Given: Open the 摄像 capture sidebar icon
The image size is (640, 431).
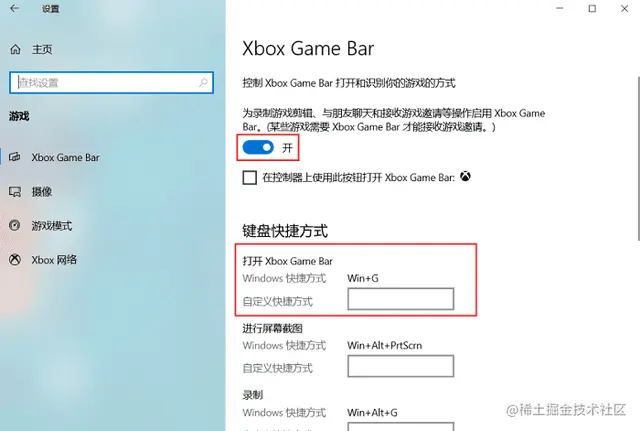Looking at the screenshot, I should [x=15, y=191].
